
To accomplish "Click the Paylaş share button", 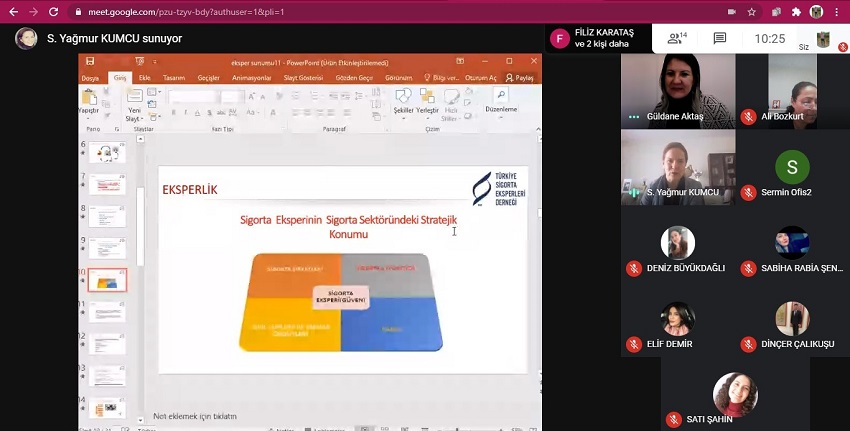I will pos(520,77).
